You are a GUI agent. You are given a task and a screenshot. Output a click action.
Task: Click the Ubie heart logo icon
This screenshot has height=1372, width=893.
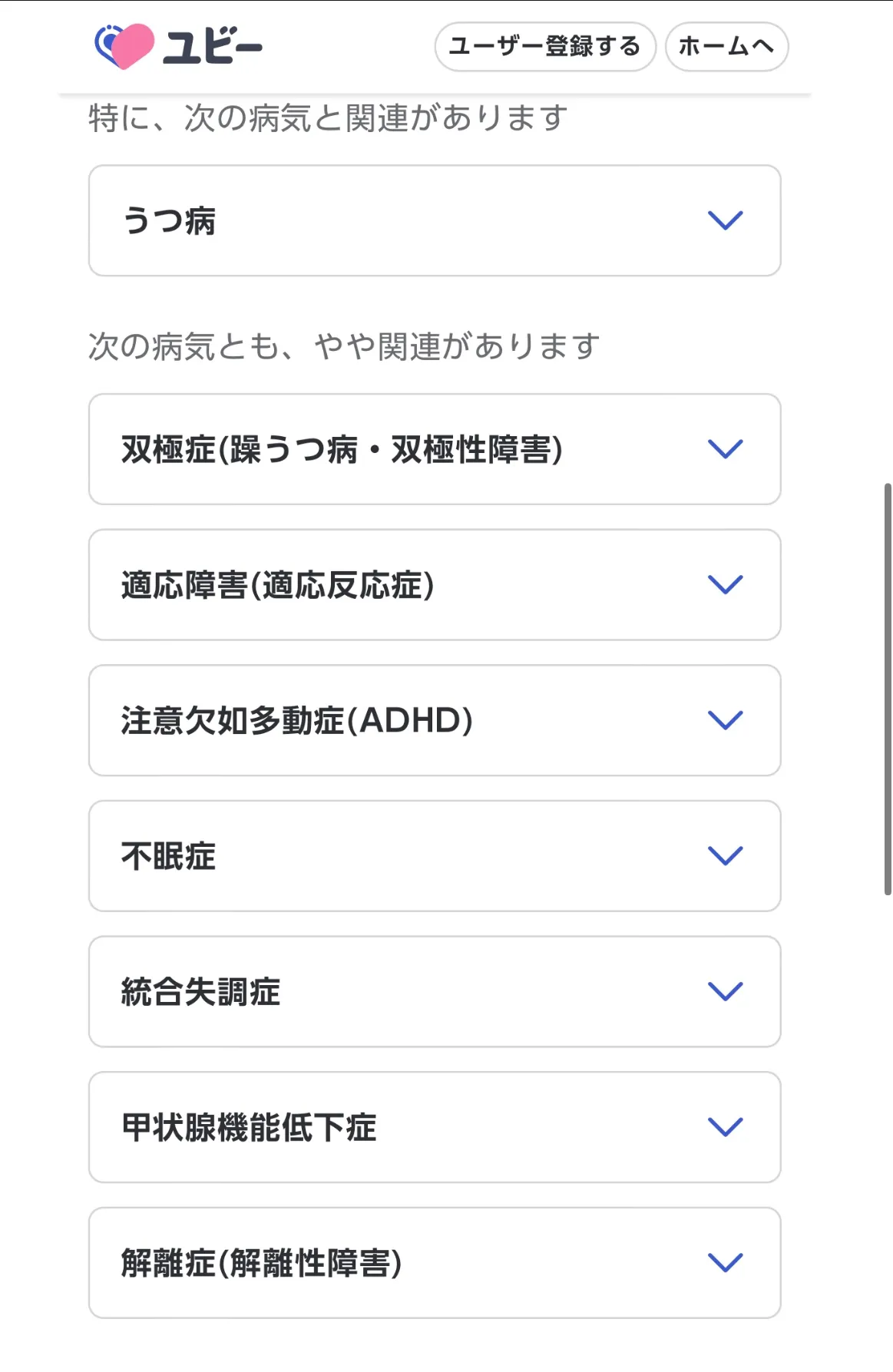click(x=124, y=46)
